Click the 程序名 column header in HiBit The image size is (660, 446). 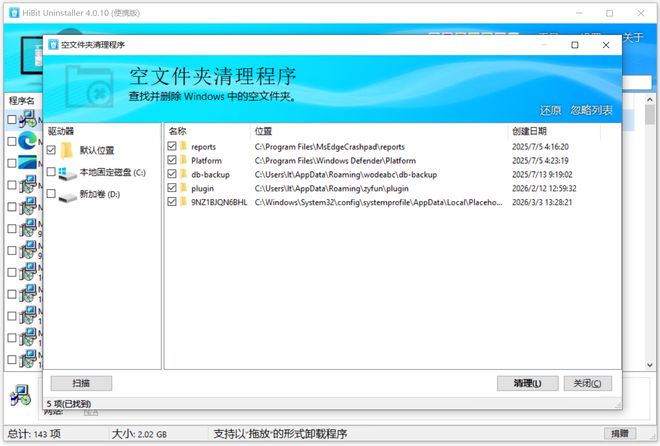coord(22,101)
